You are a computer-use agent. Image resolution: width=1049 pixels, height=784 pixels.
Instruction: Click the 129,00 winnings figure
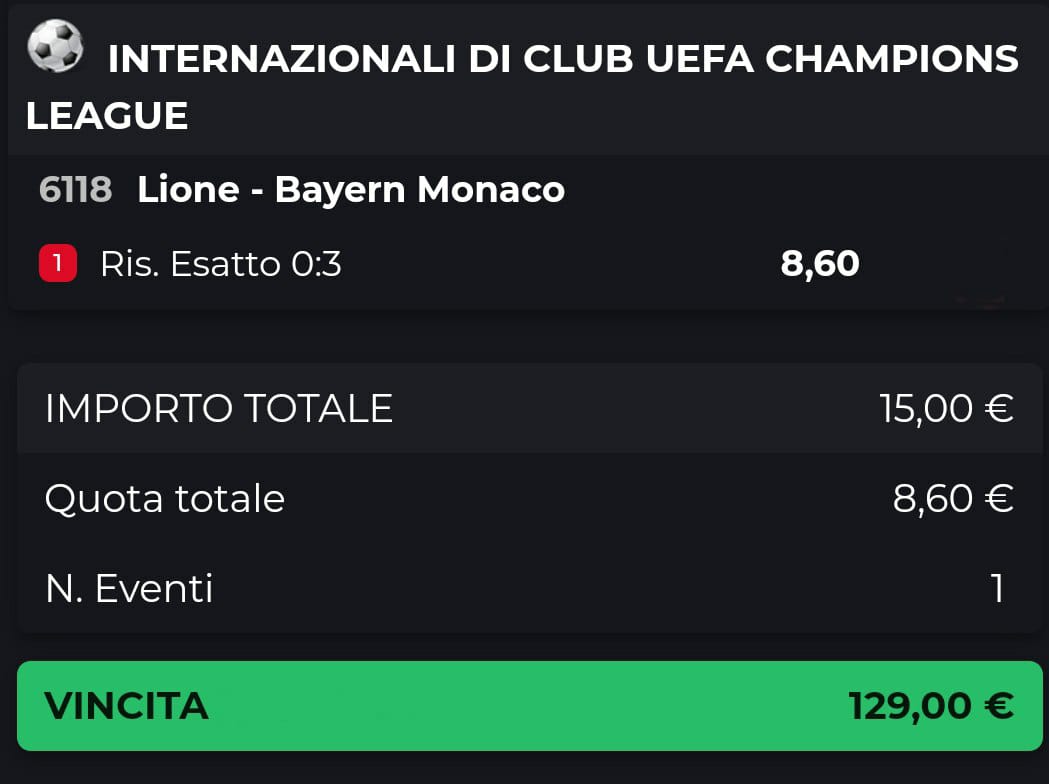[x=910, y=706]
